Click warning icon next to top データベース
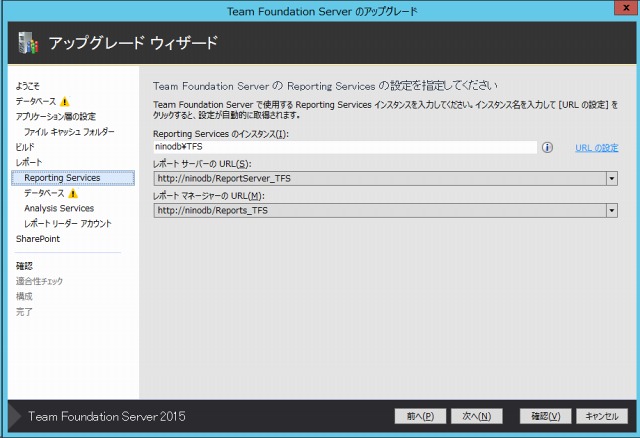Image resolution: width=640 pixels, height=438 pixels. tap(64, 101)
